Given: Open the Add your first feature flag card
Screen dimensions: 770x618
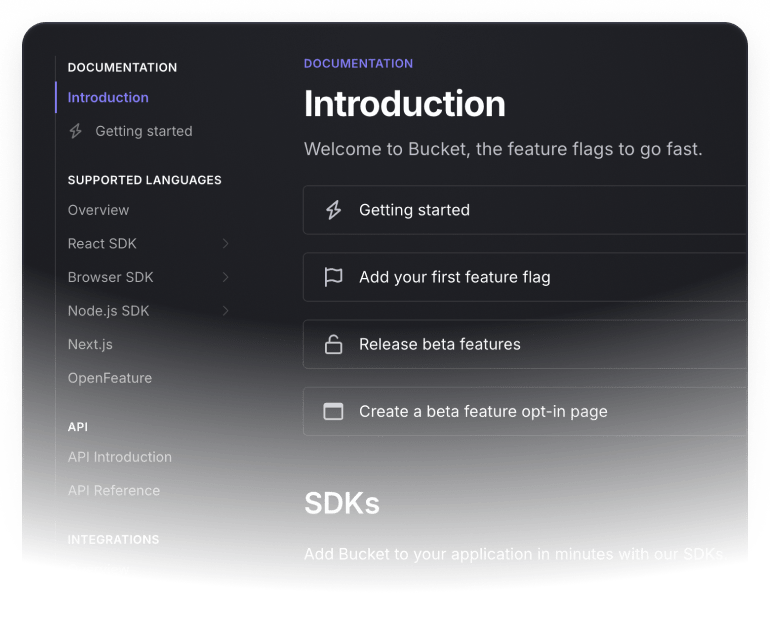Looking at the screenshot, I should tap(525, 277).
